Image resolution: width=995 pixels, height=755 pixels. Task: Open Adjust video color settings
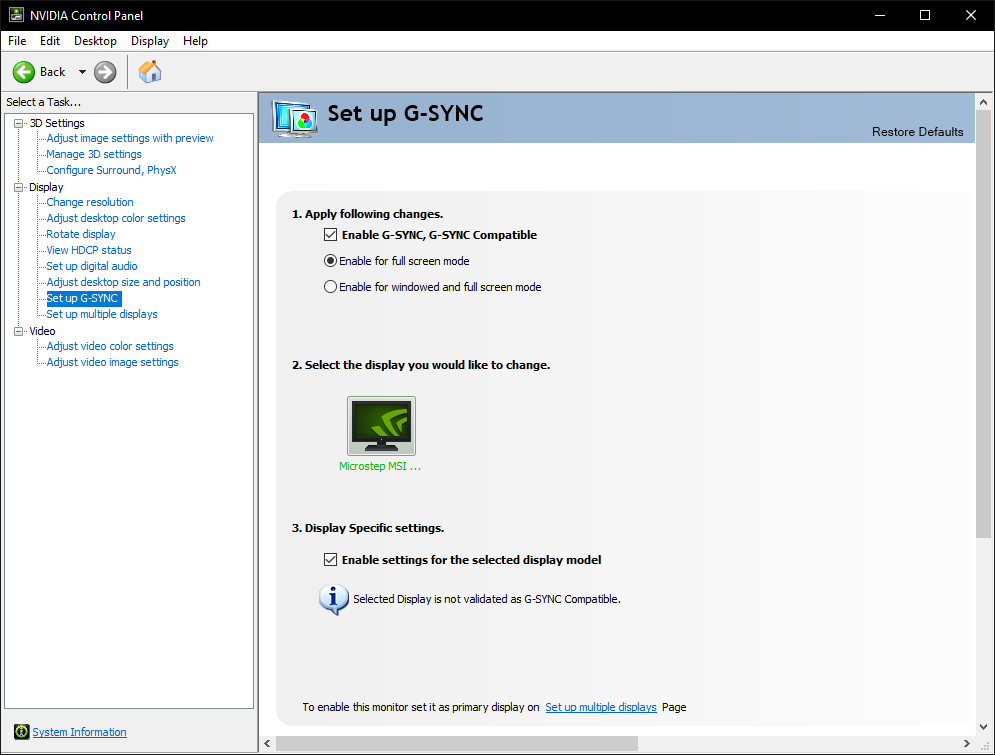110,346
